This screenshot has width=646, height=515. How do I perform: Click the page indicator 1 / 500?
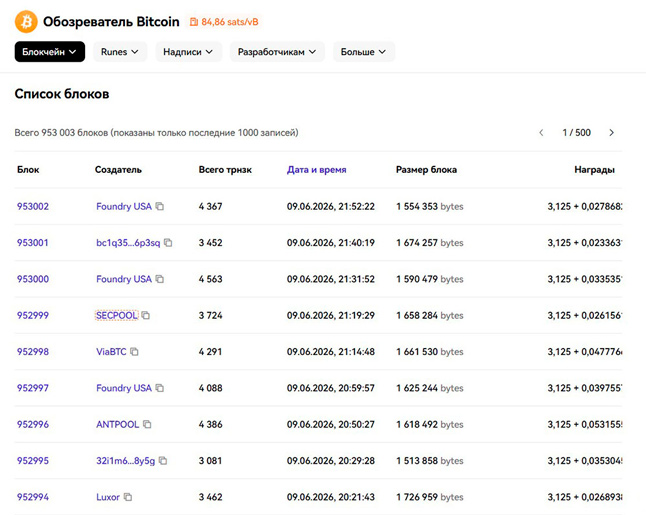coord(576,133)
